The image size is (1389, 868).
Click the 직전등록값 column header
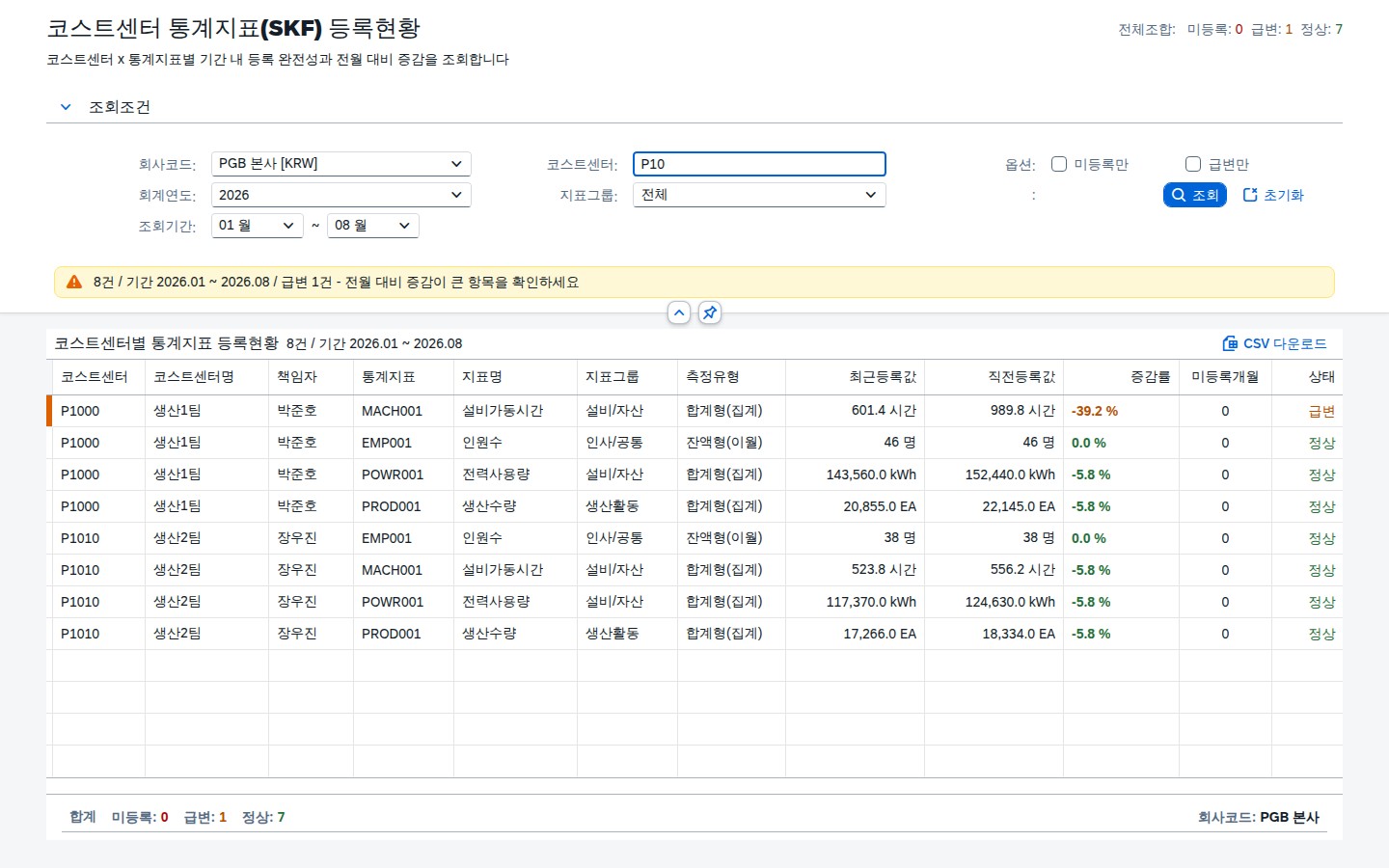[x=994, y=377]
